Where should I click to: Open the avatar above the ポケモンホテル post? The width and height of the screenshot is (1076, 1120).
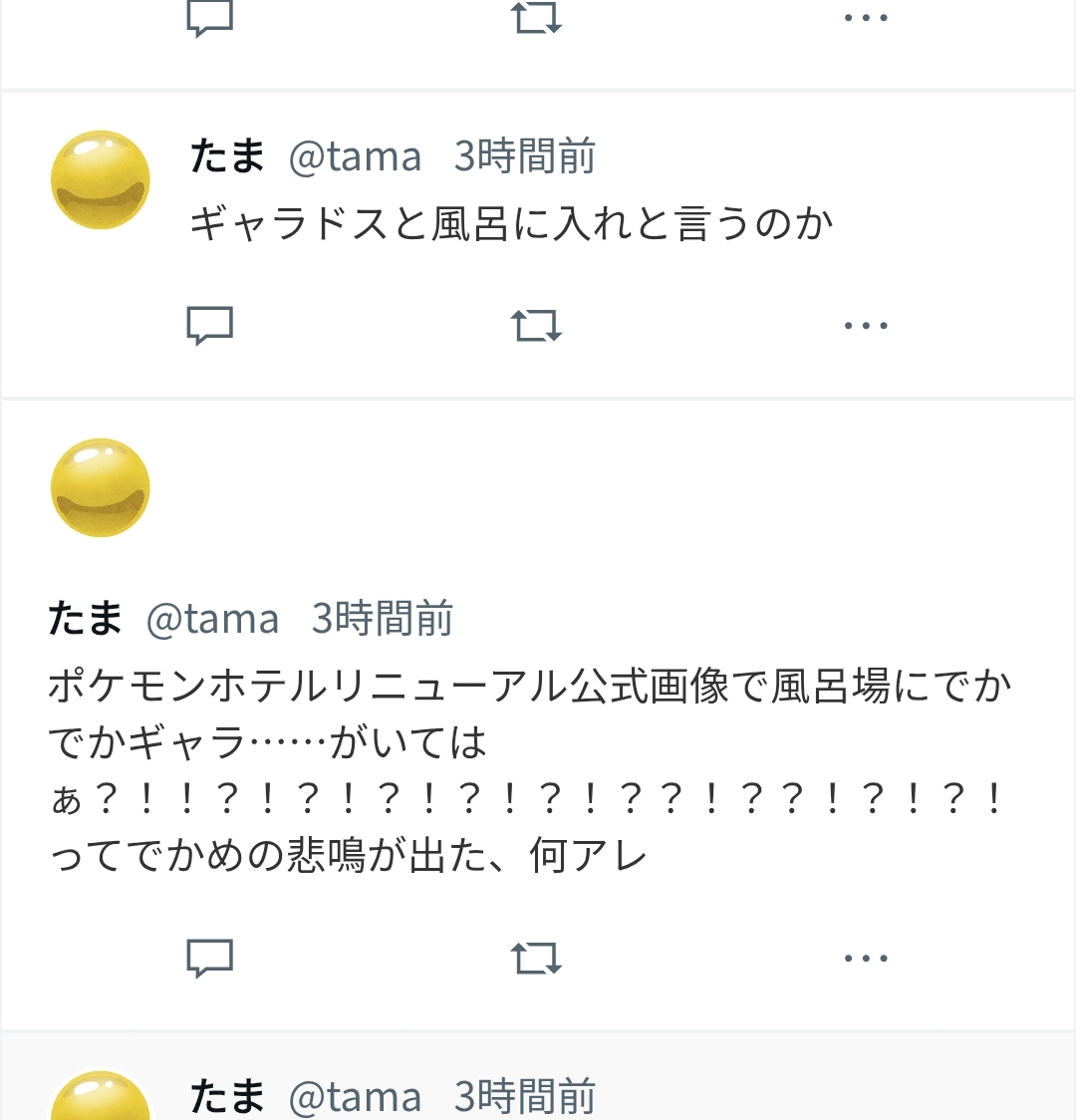tap(101, 487)
